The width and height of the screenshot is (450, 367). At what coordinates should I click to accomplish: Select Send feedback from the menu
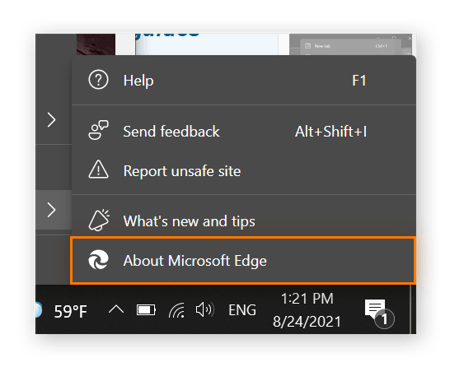click(x=244, y=131)
